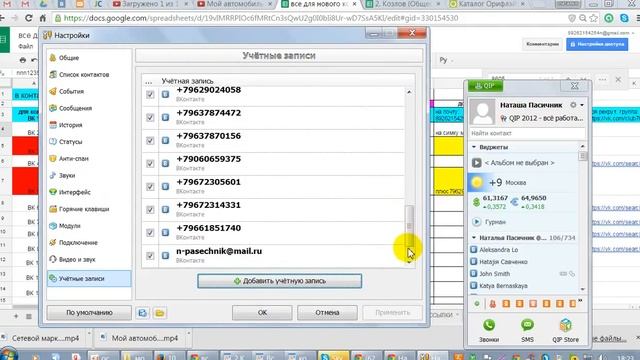Uncheck the +79672314331 account checkbox
This screenshot has height=360, width=640.
pos(150,210)
